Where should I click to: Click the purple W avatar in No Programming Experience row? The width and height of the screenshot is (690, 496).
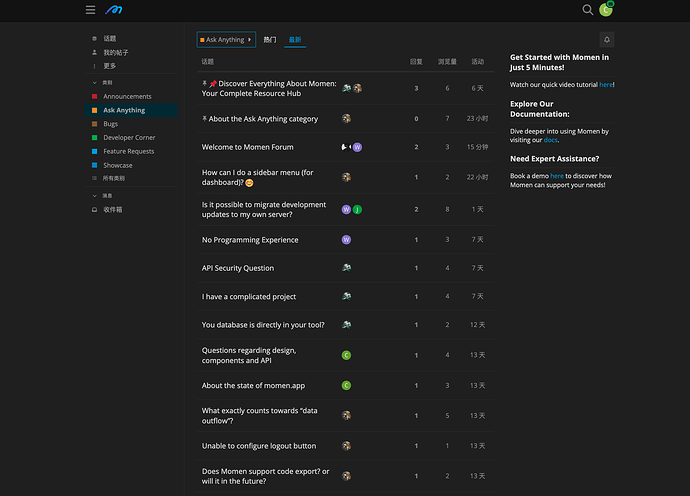click(346, 240)
